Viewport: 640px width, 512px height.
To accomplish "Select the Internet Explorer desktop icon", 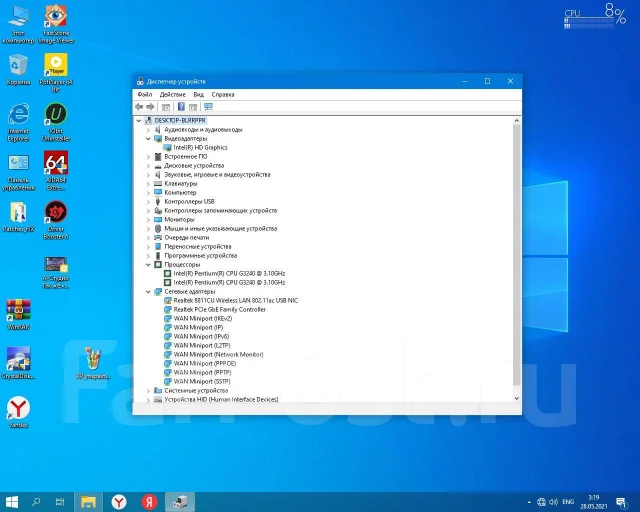I will pyautogui.click(x=18, y=122).
